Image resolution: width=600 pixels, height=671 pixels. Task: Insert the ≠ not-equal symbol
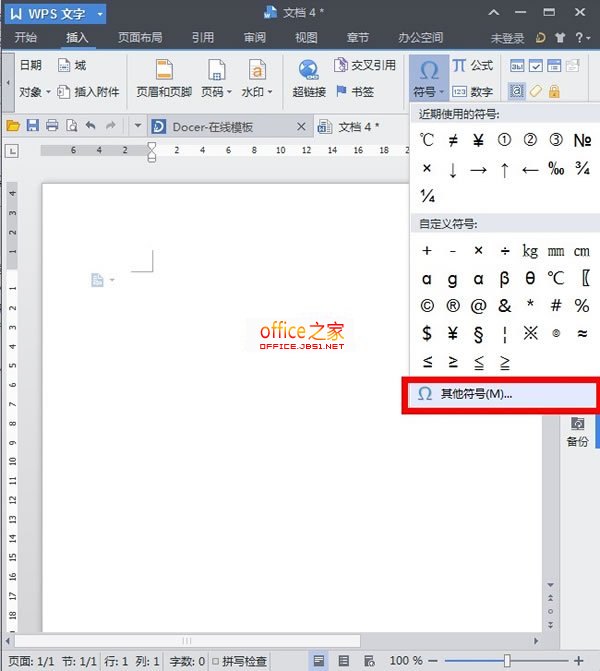[453, 140]
